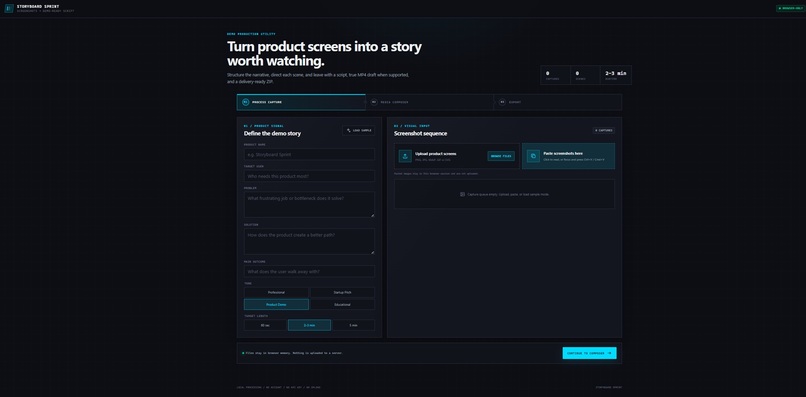Click the Paste screenshots here zone
806x397 pixels.
point(569,156)
